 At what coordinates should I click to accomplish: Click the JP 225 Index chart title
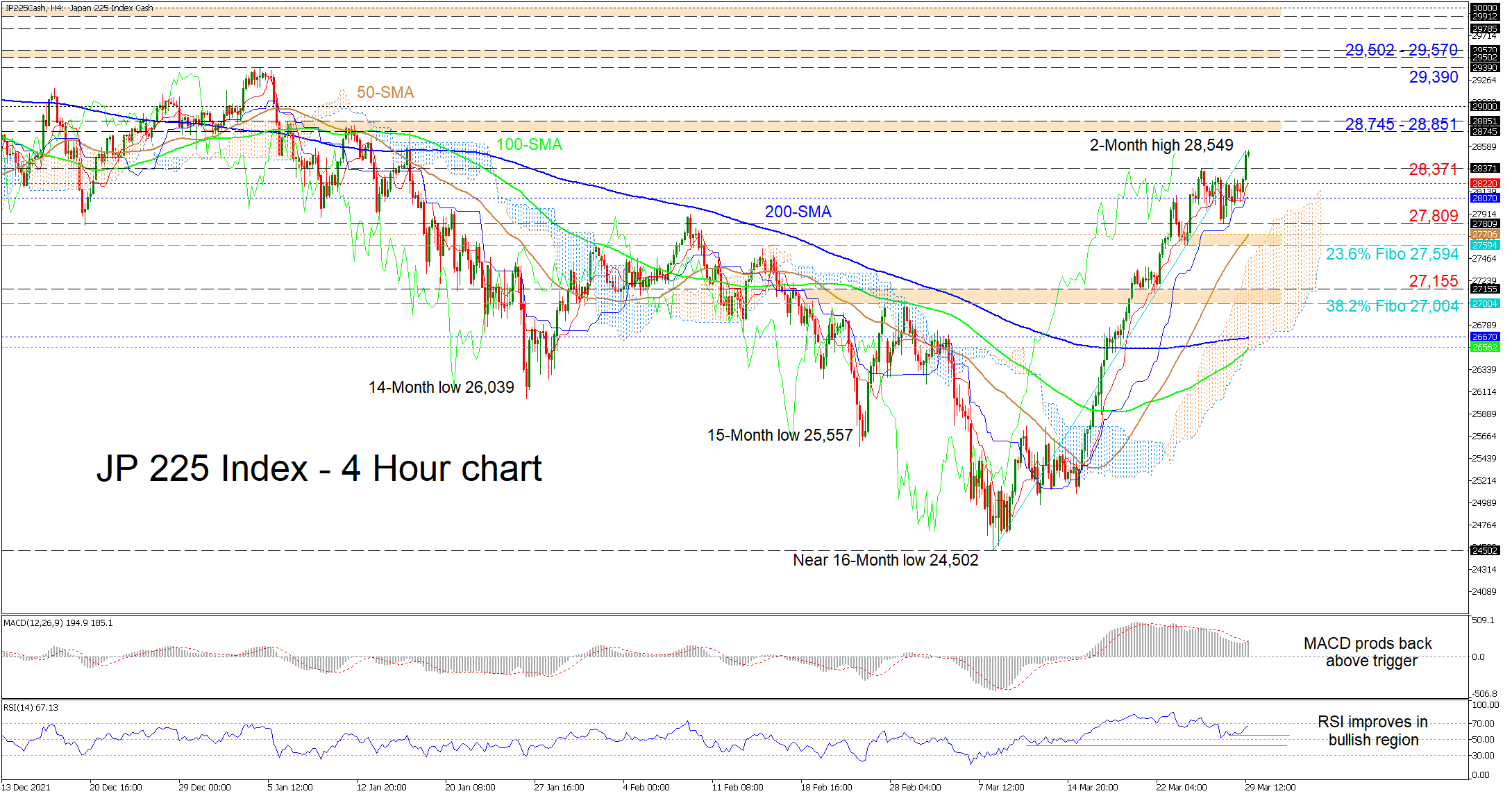pos(319,468)
